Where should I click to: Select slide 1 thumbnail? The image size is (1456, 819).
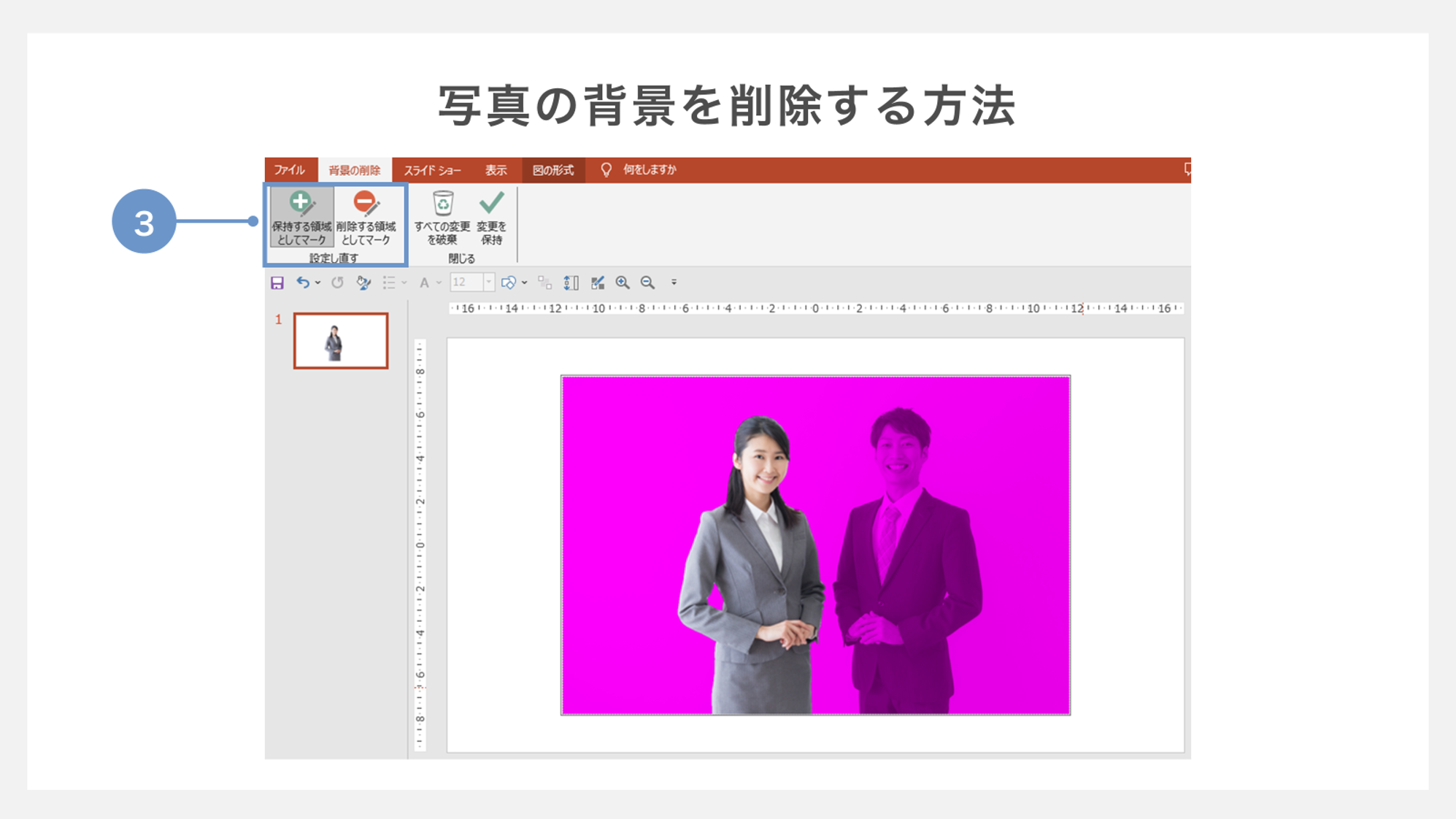pyautogui.click(x=341, y=341)
